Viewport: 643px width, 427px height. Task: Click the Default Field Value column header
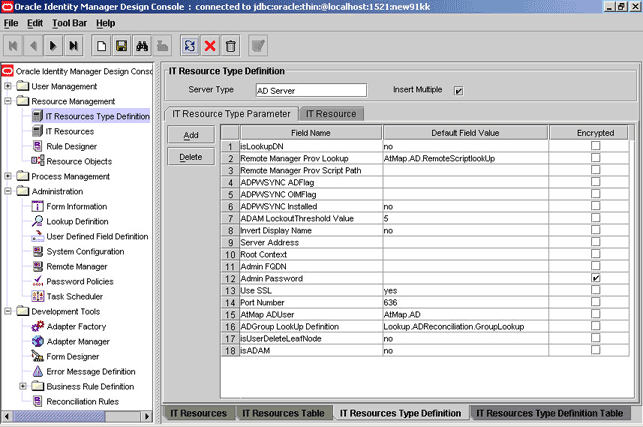click(465, 133)
